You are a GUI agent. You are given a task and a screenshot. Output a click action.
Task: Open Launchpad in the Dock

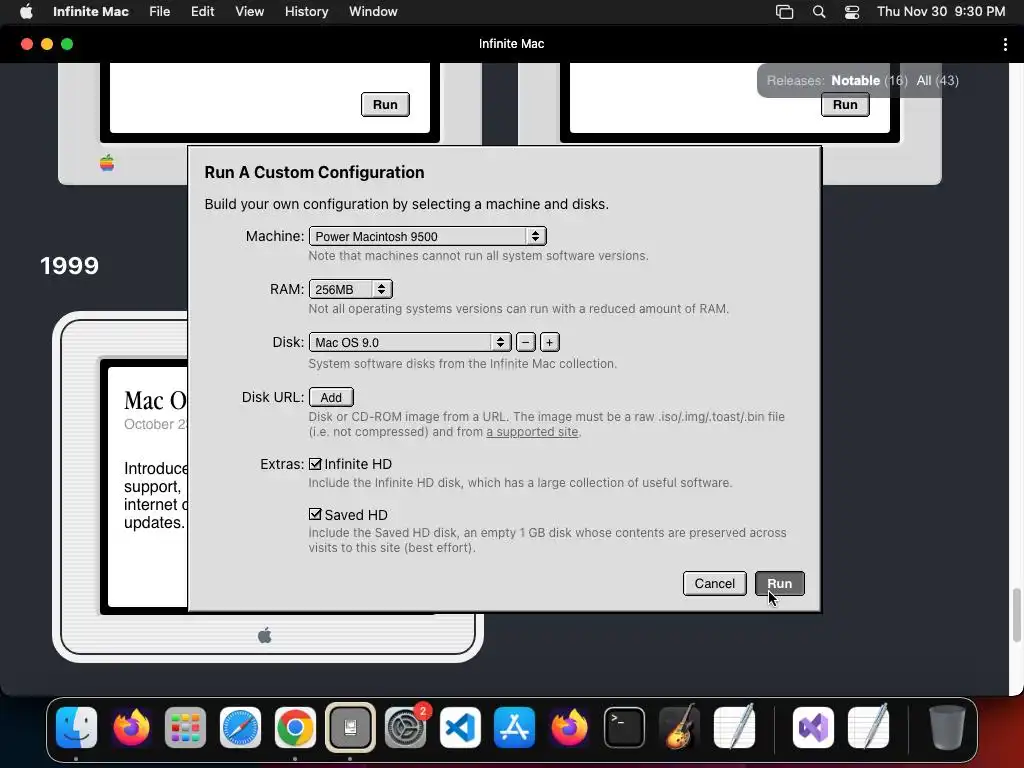185,727
